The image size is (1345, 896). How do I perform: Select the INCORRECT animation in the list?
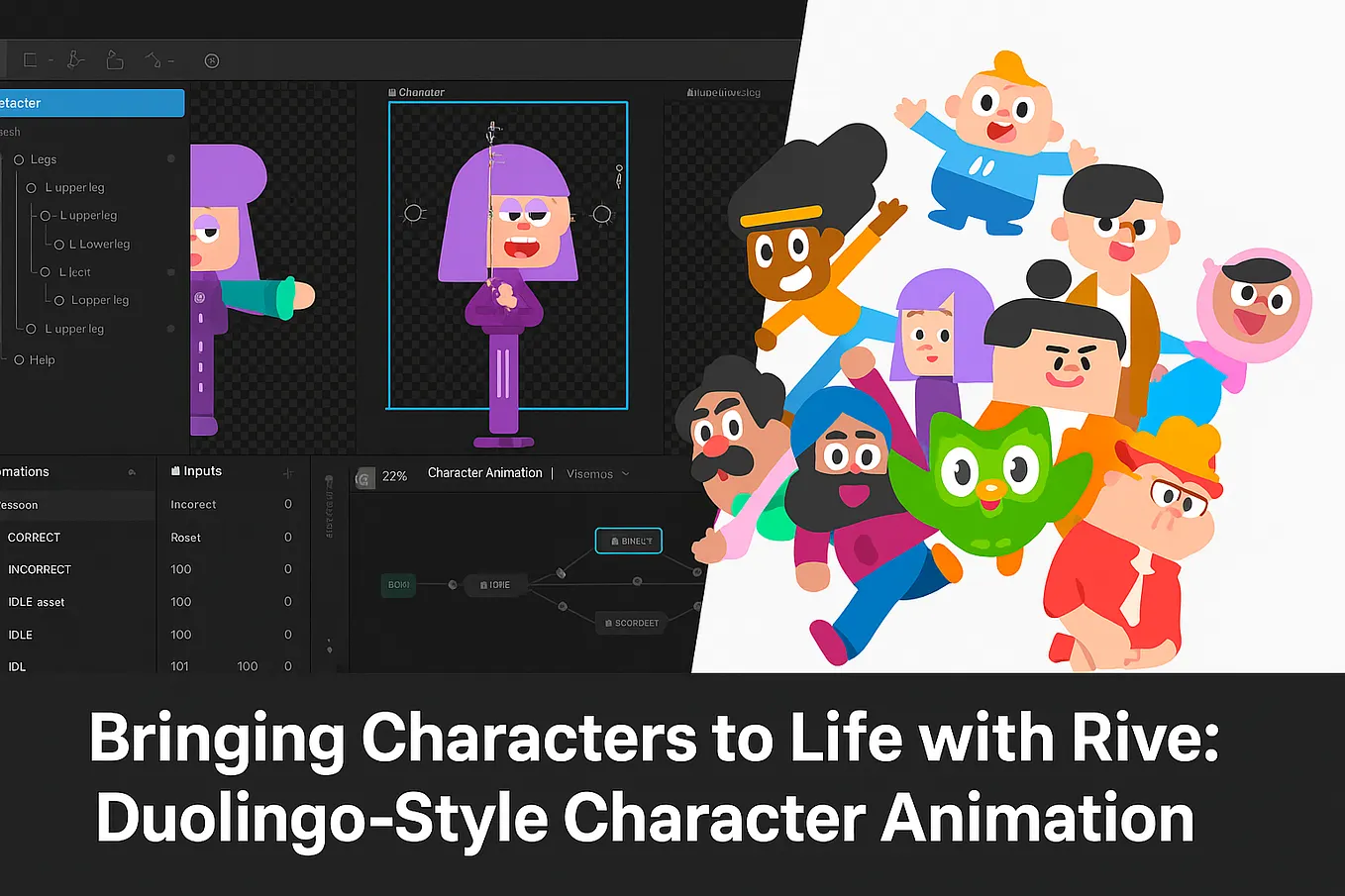[x=40, y=569]
